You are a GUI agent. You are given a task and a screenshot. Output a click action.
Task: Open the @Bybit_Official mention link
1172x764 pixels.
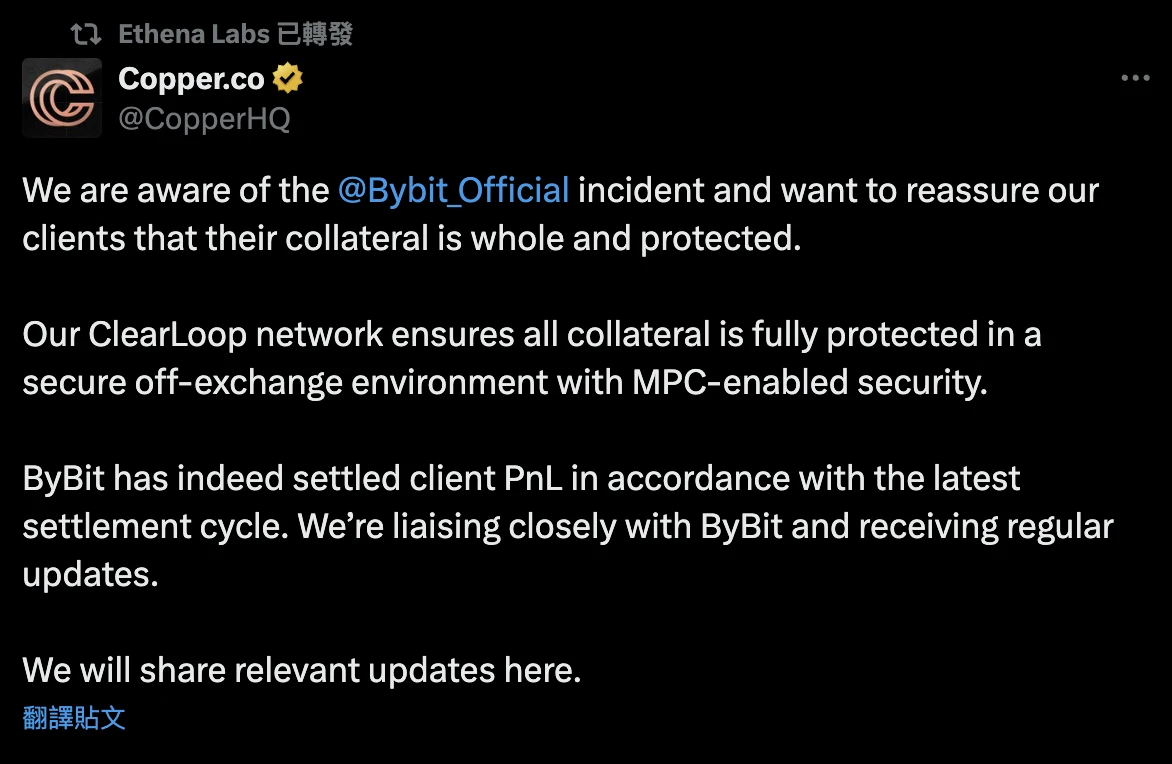click(x=453, y=190)
